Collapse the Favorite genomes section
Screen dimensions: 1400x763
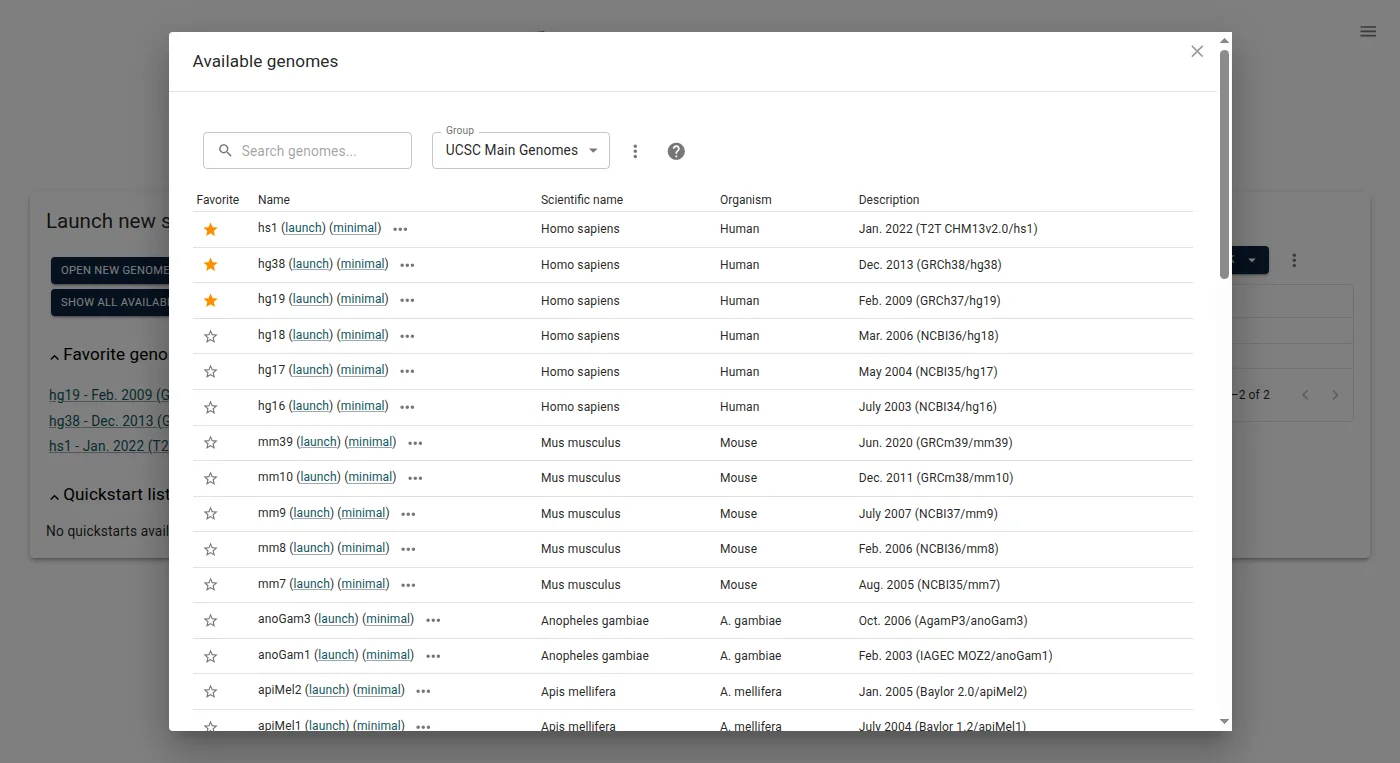pyautogui.click(x=54, y=355)
